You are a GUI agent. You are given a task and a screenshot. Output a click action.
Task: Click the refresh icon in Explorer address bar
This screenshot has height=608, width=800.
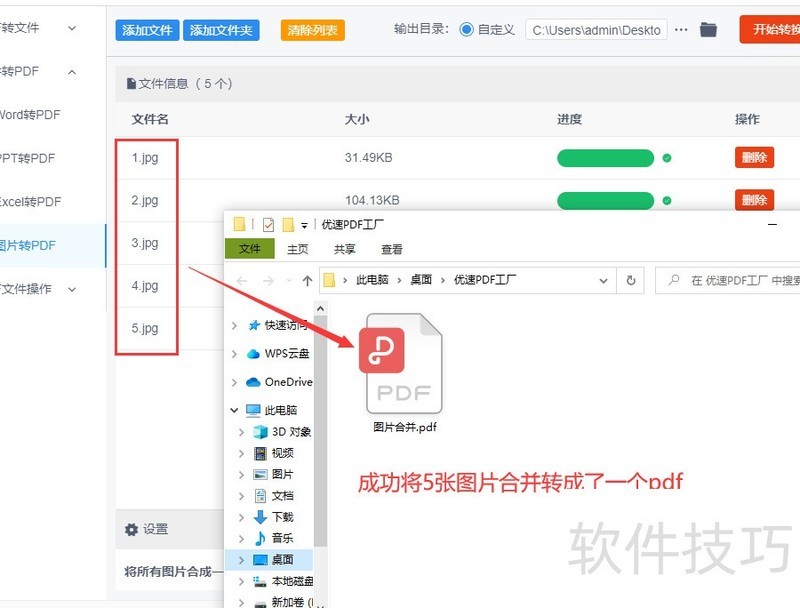click(630, 281)
